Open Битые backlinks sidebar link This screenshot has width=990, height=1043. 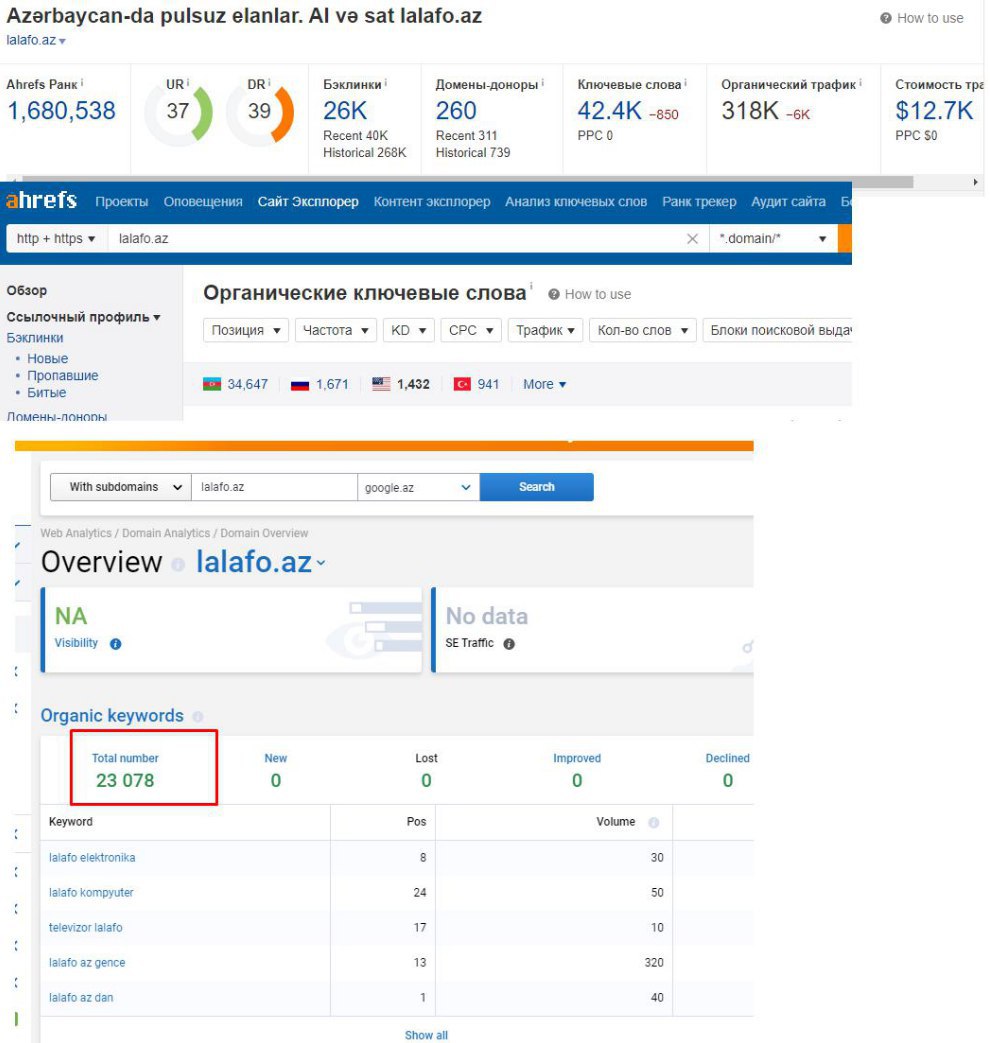[x=47, y=392]
